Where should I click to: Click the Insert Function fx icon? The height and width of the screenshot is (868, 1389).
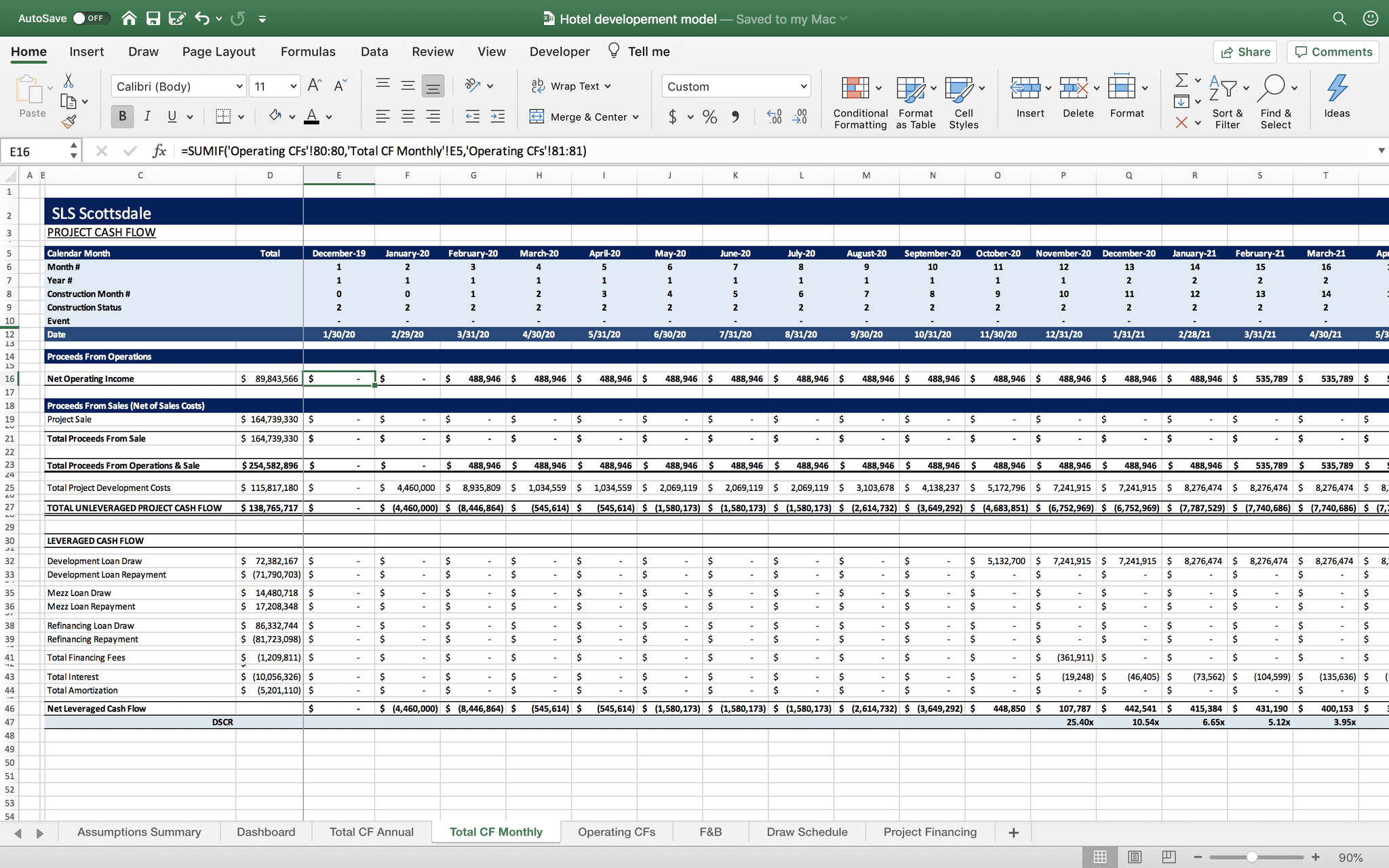pos(159,151)
